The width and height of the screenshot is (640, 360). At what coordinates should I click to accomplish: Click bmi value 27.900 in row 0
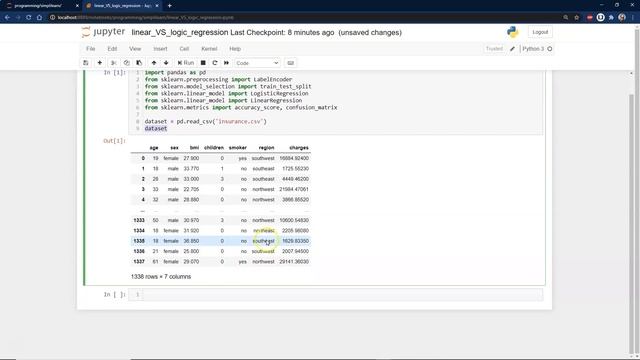tap(191, 158)
